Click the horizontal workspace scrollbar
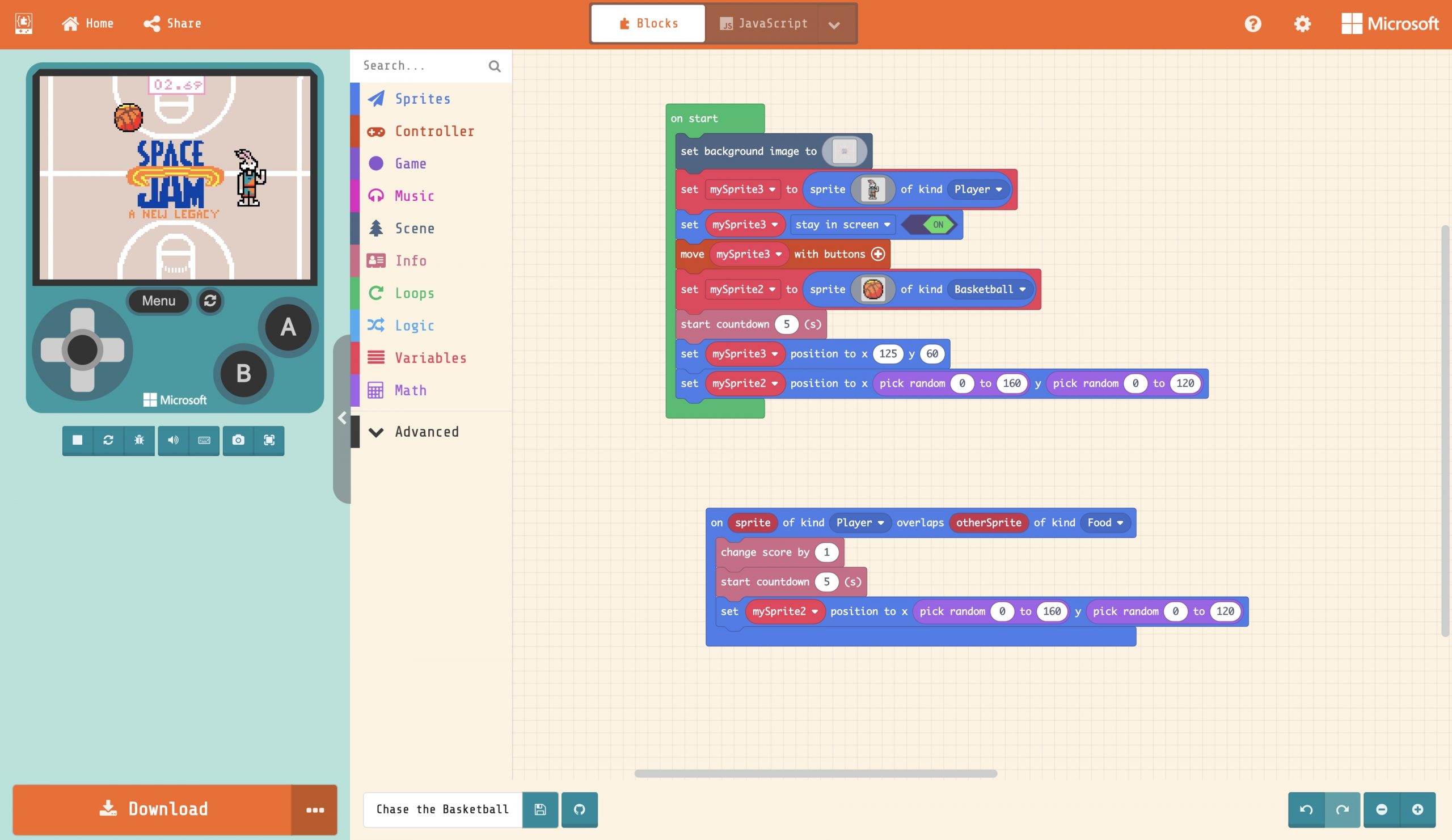The image size is (1452, 840). point(815,773)
